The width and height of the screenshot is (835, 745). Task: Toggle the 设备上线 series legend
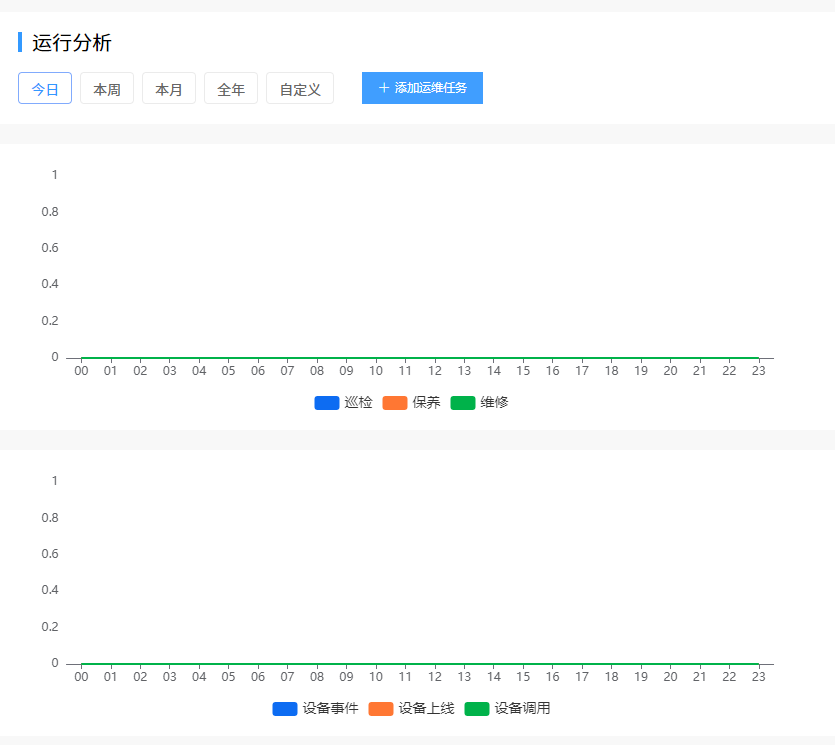tap(411, 709)
